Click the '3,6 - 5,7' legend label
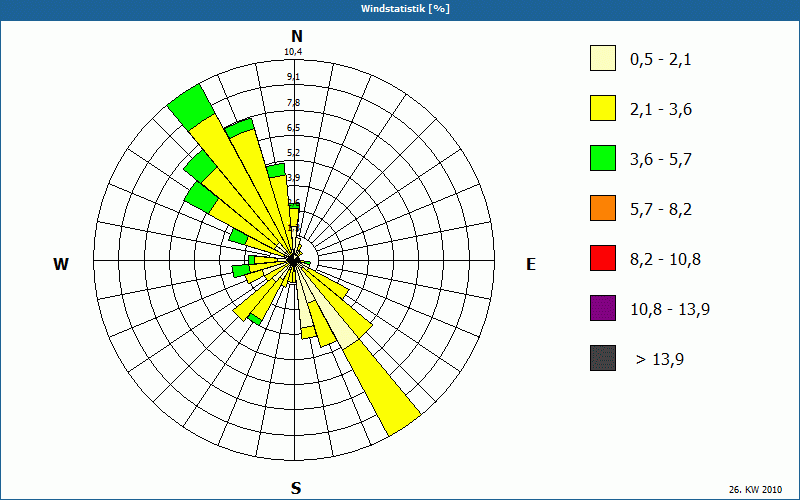Image resolution: width=800 pixels, height=500 pixels. (x=661, y=160)
